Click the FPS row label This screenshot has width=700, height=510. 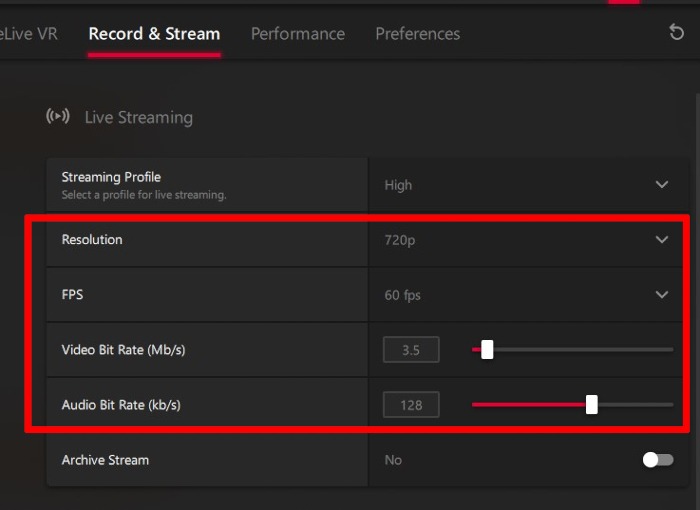(x=72, y=294)
